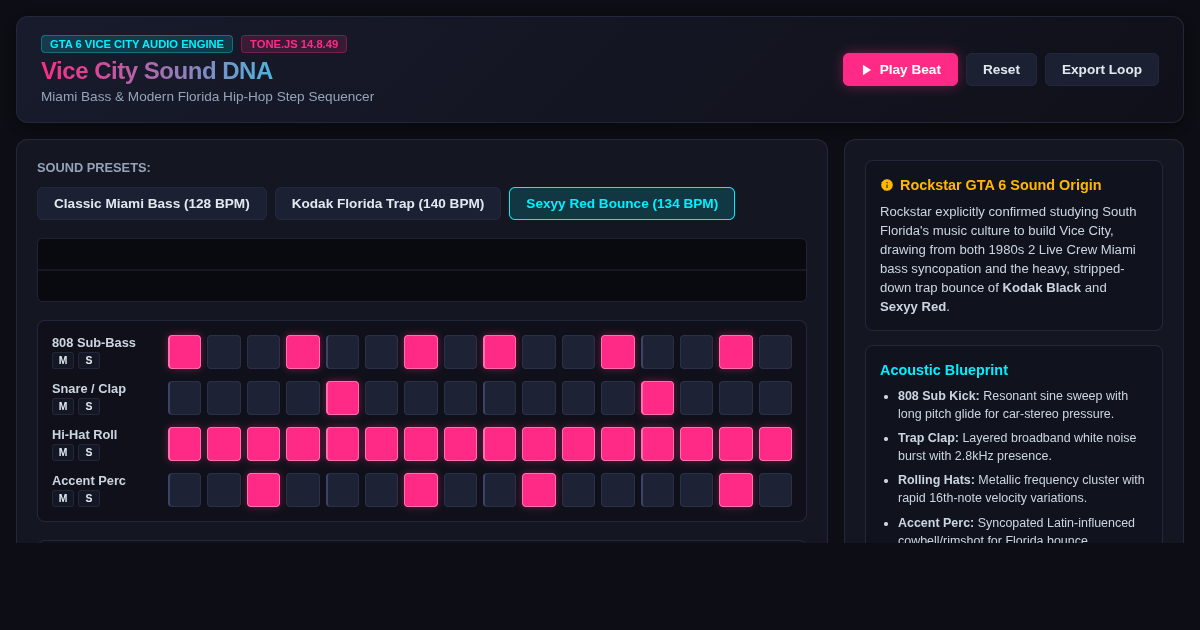Image resolution: width=1200 pixels, height=630 pixels.
Task: Toggle step 1 of the Hi-Hat Roll row
Action: click(185, 444)
